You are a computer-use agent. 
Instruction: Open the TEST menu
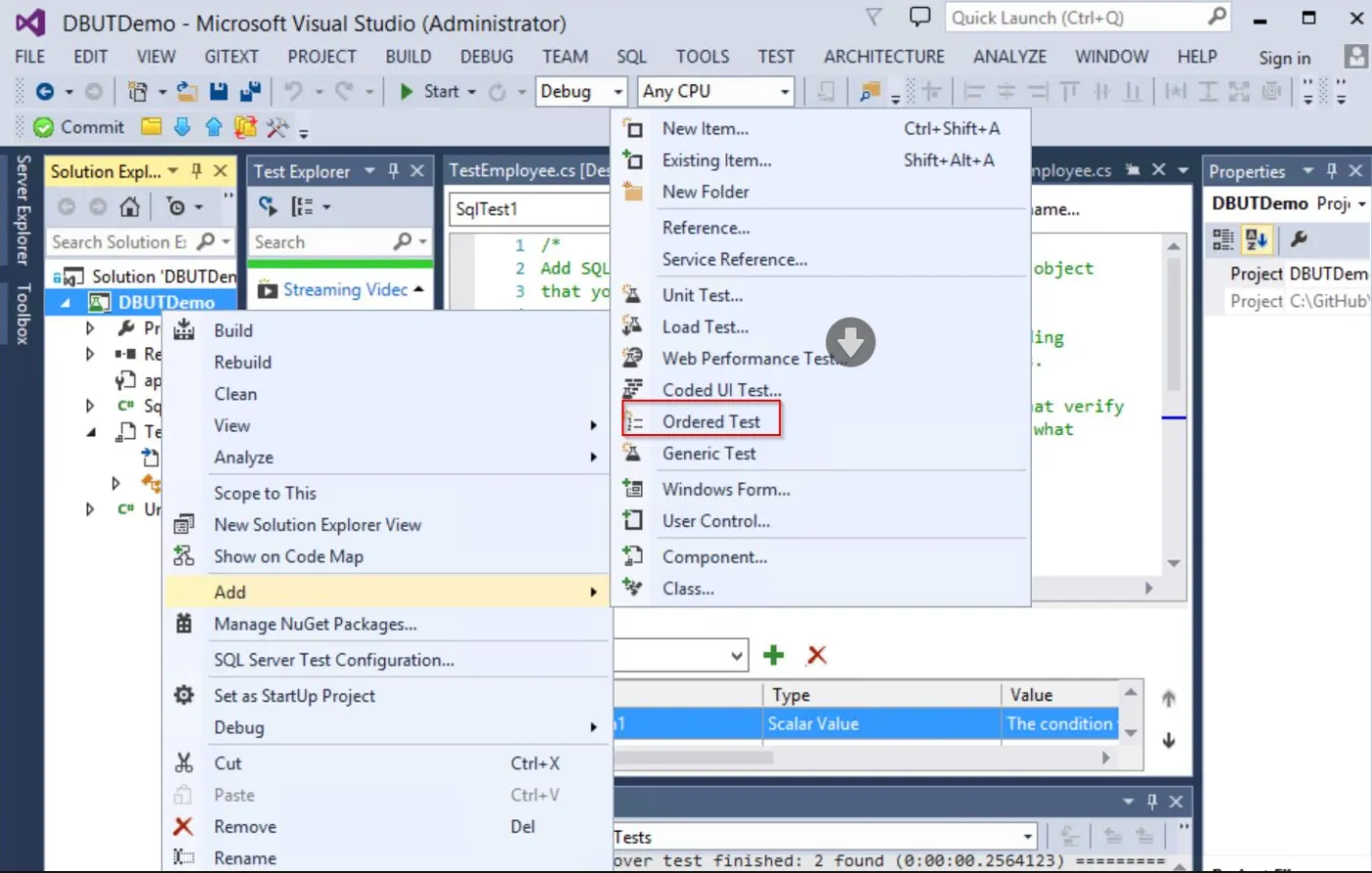(x=775, y=57)
